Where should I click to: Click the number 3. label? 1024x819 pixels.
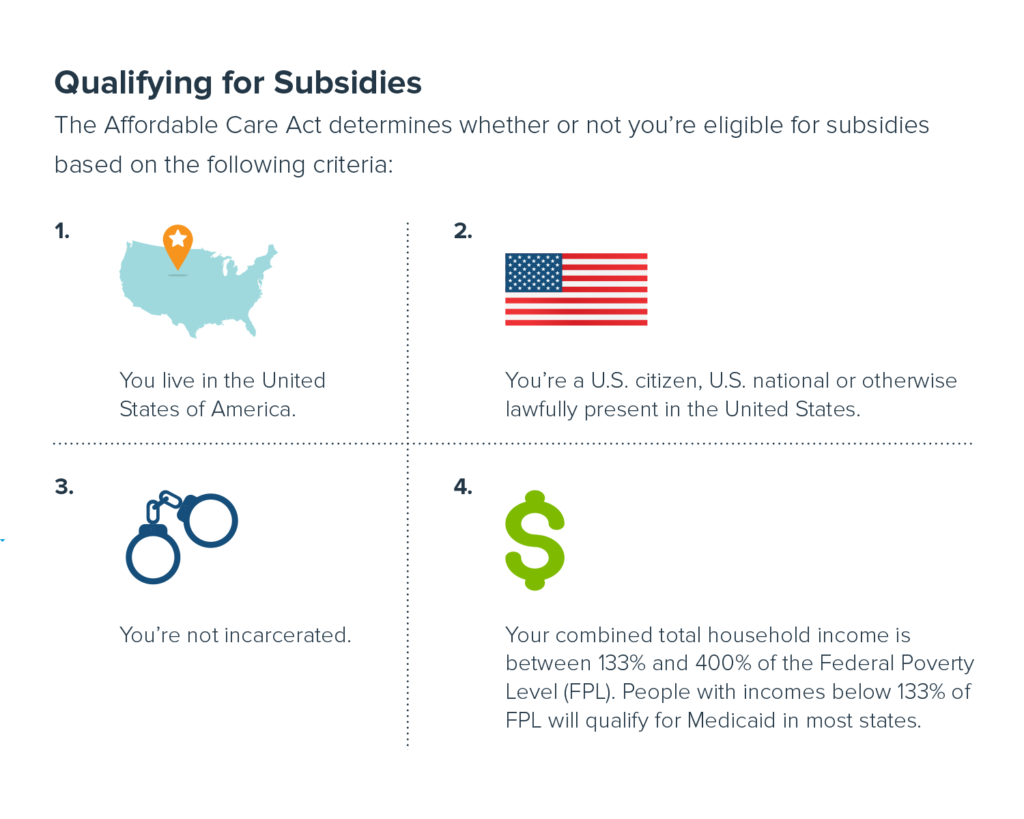pos(64,487)
